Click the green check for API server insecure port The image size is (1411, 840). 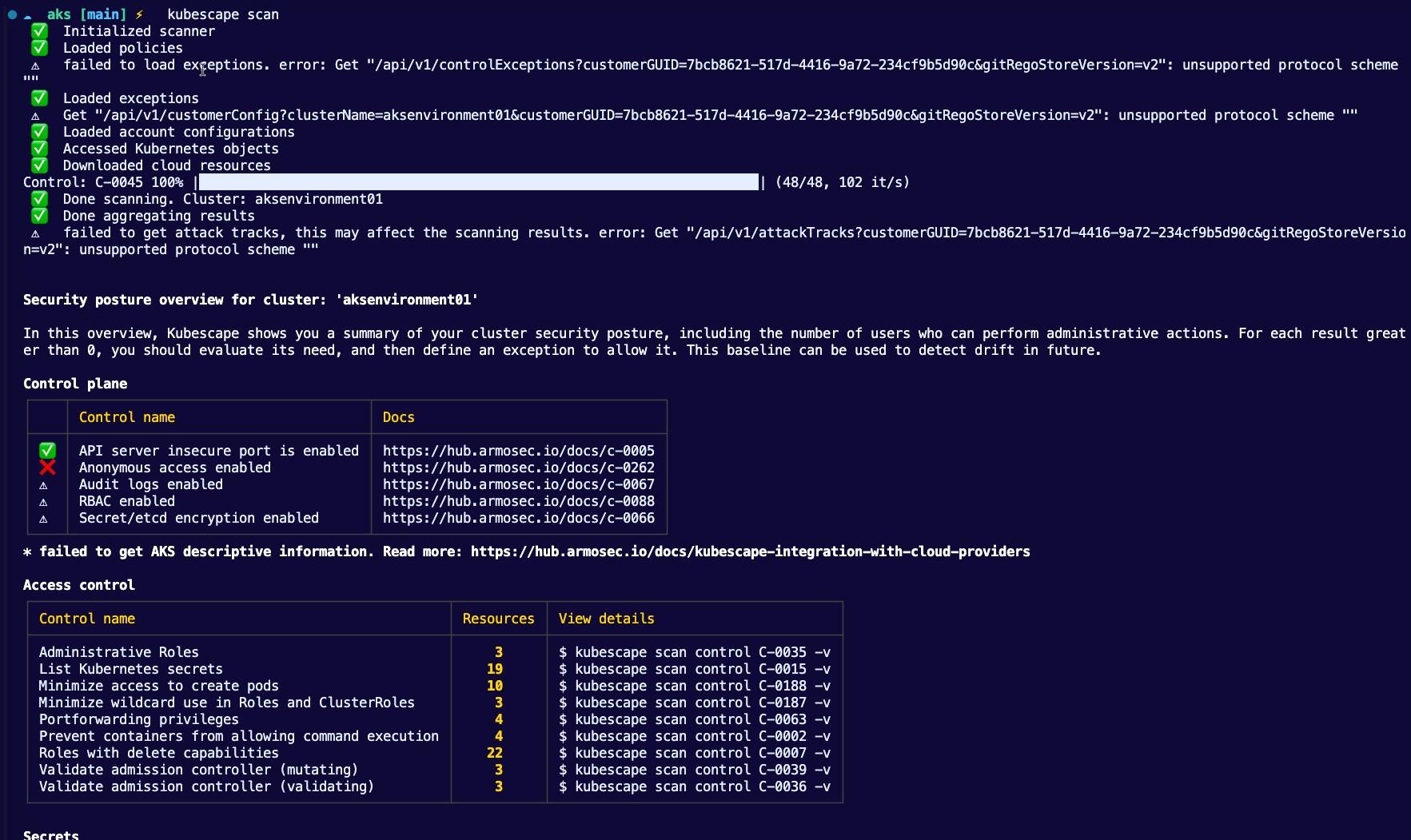click(x=47, y=451)
